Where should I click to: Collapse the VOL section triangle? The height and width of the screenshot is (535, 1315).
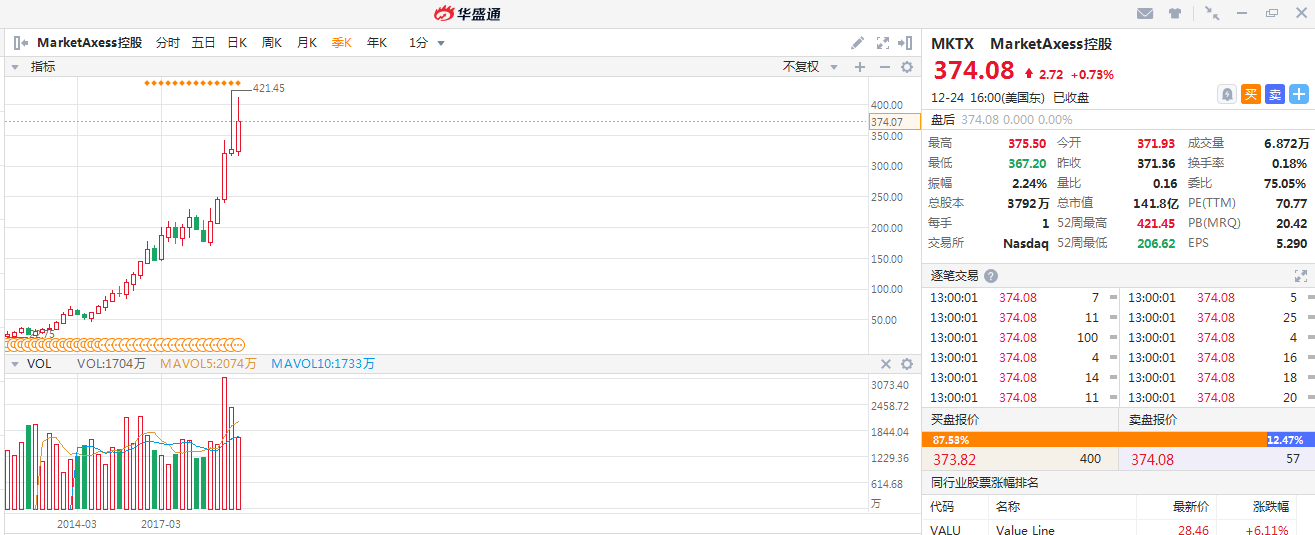pos(15,364)
